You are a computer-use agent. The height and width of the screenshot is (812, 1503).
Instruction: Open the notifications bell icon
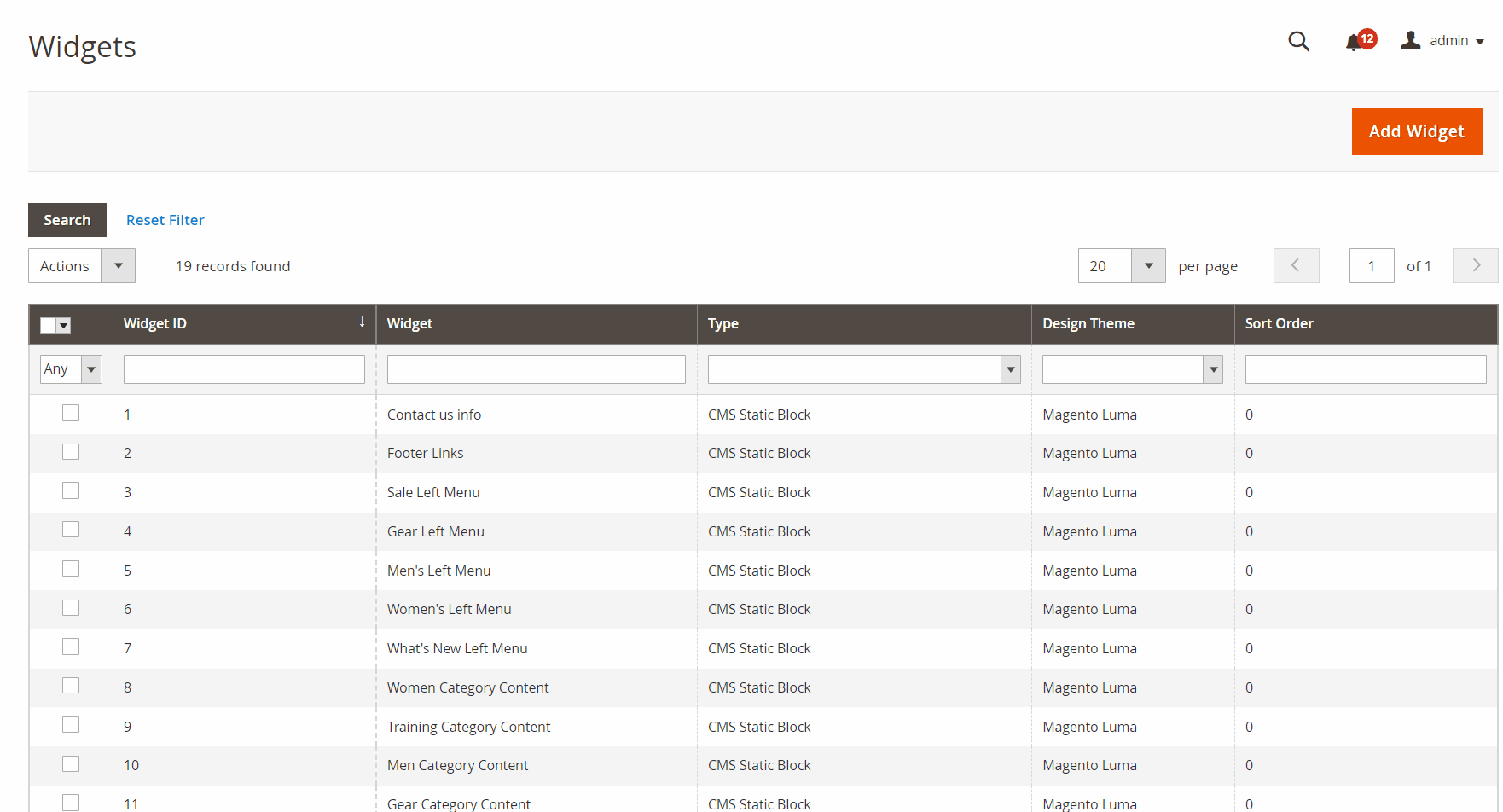coord(1354,42)
